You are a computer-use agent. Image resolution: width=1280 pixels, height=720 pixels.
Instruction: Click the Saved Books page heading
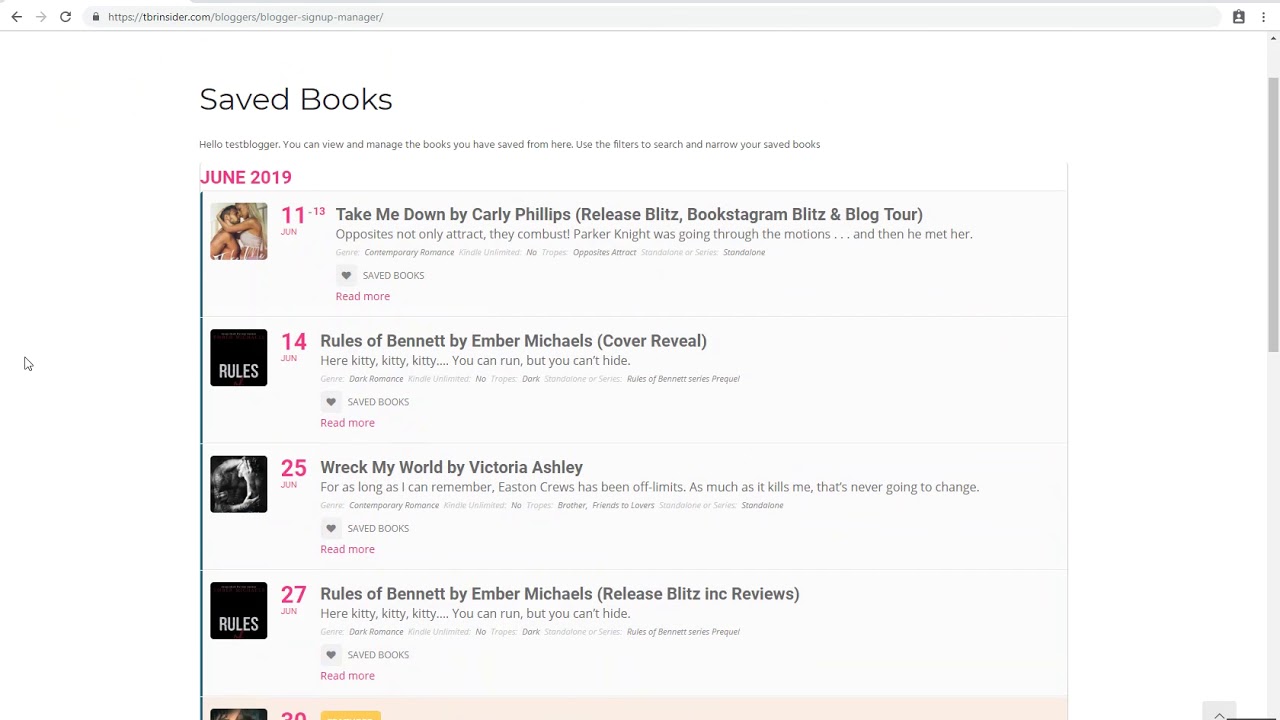coord(296,99)
